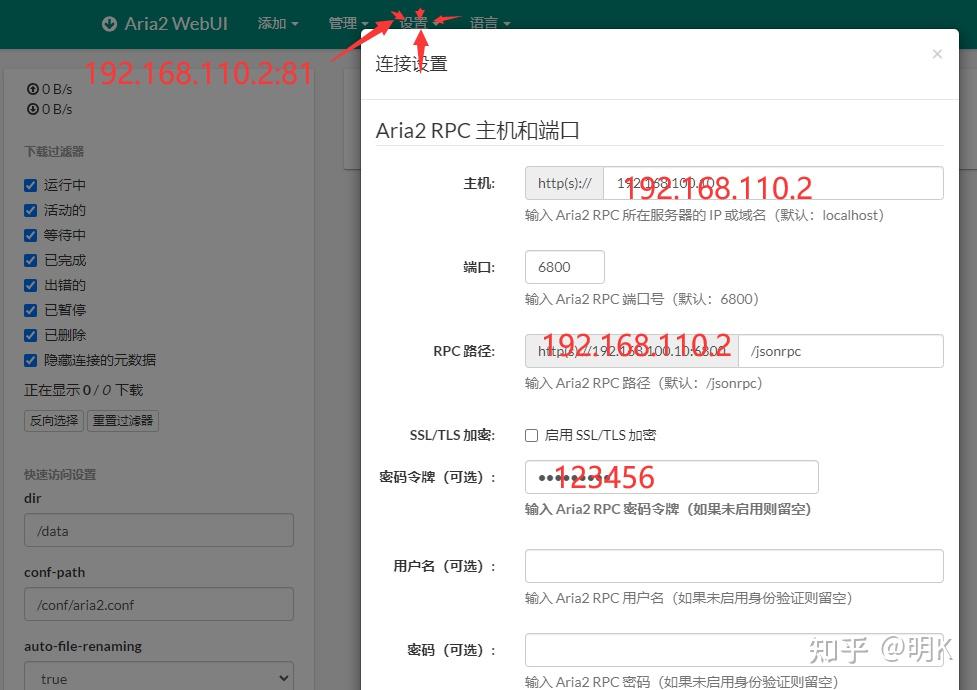
Task: Open the auto-file-renaming dropdown
Action: coord(158,678)
